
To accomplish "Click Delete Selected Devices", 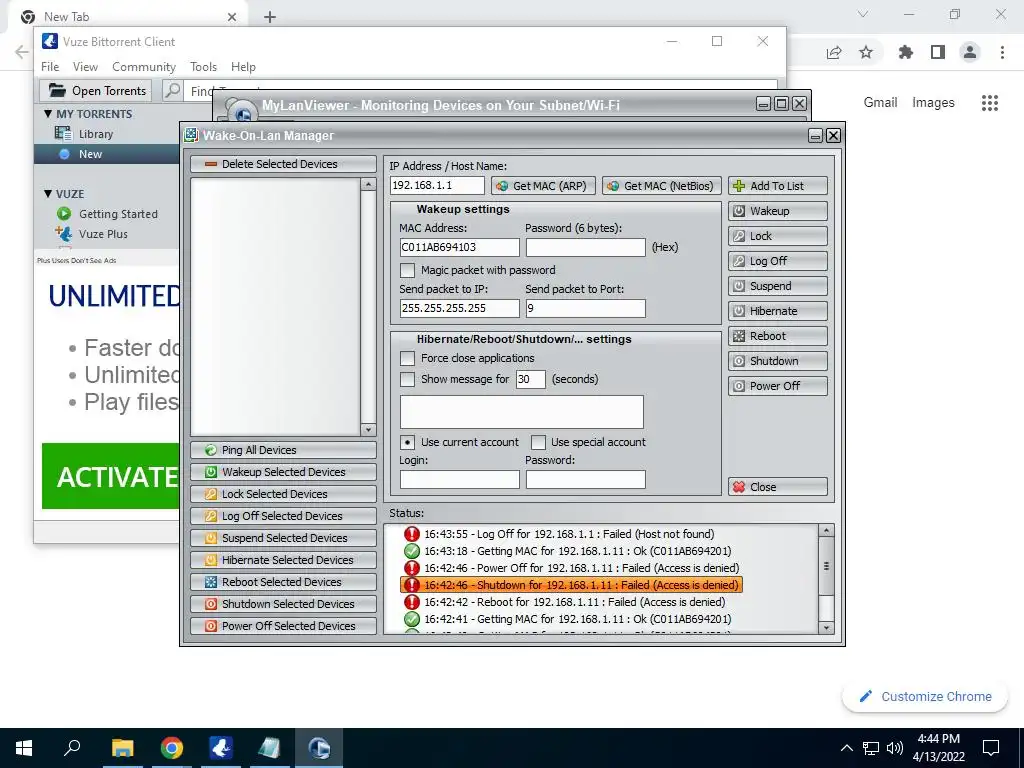I will click(283, 164).
